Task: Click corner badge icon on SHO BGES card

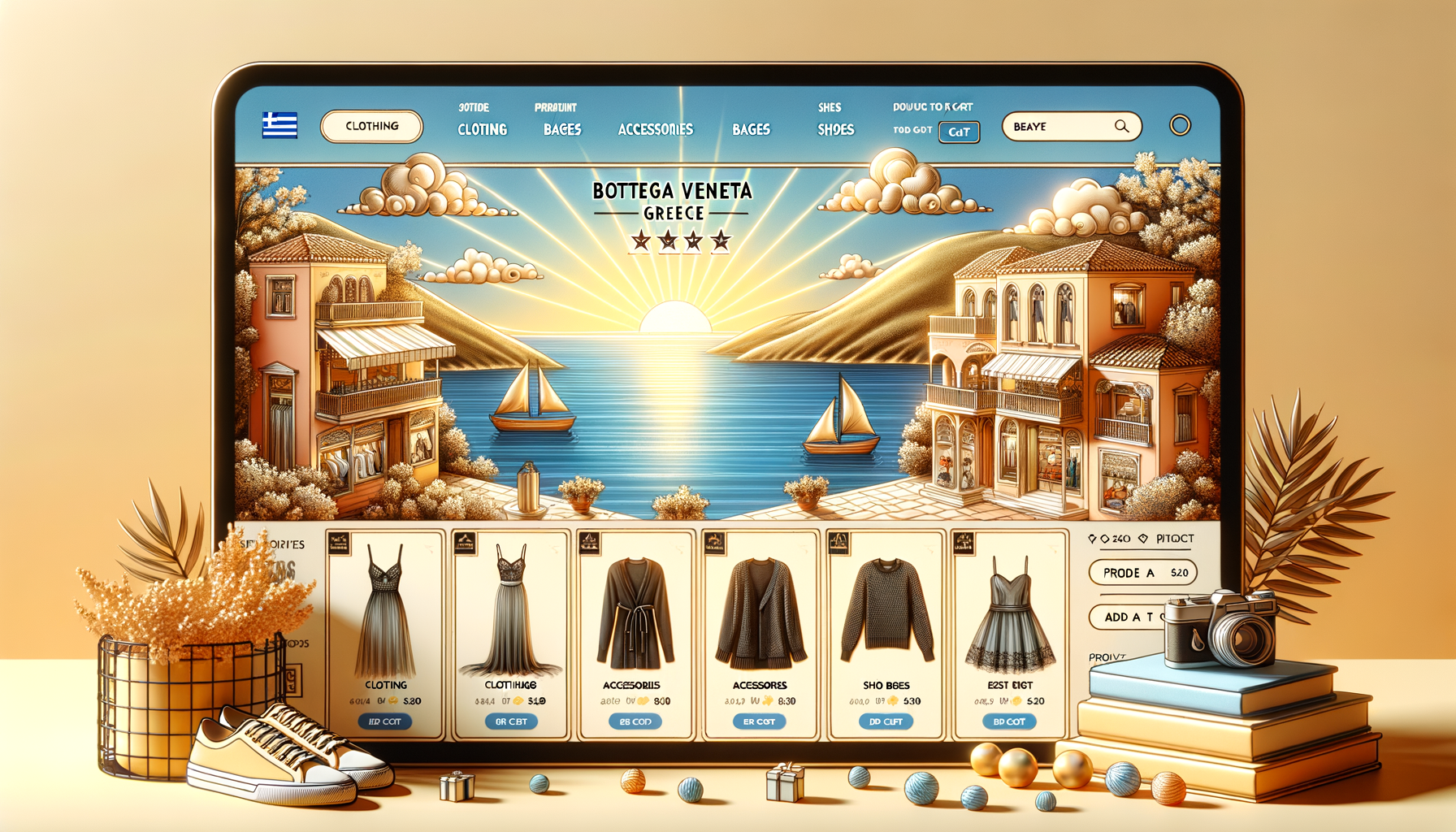Action: pyautogui.click(x=838, y=543)
